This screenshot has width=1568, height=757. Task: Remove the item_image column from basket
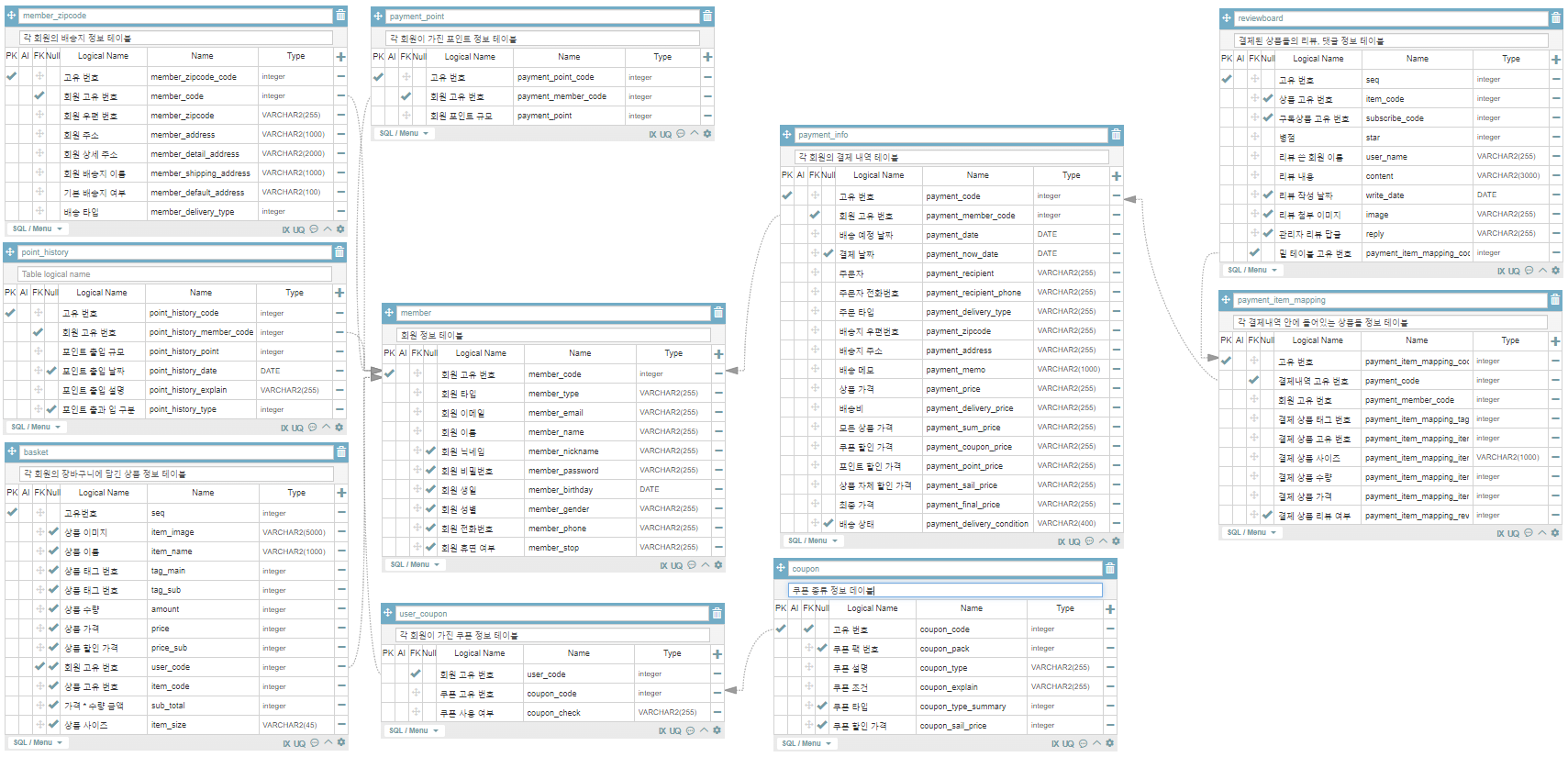(x=340, y=532)
